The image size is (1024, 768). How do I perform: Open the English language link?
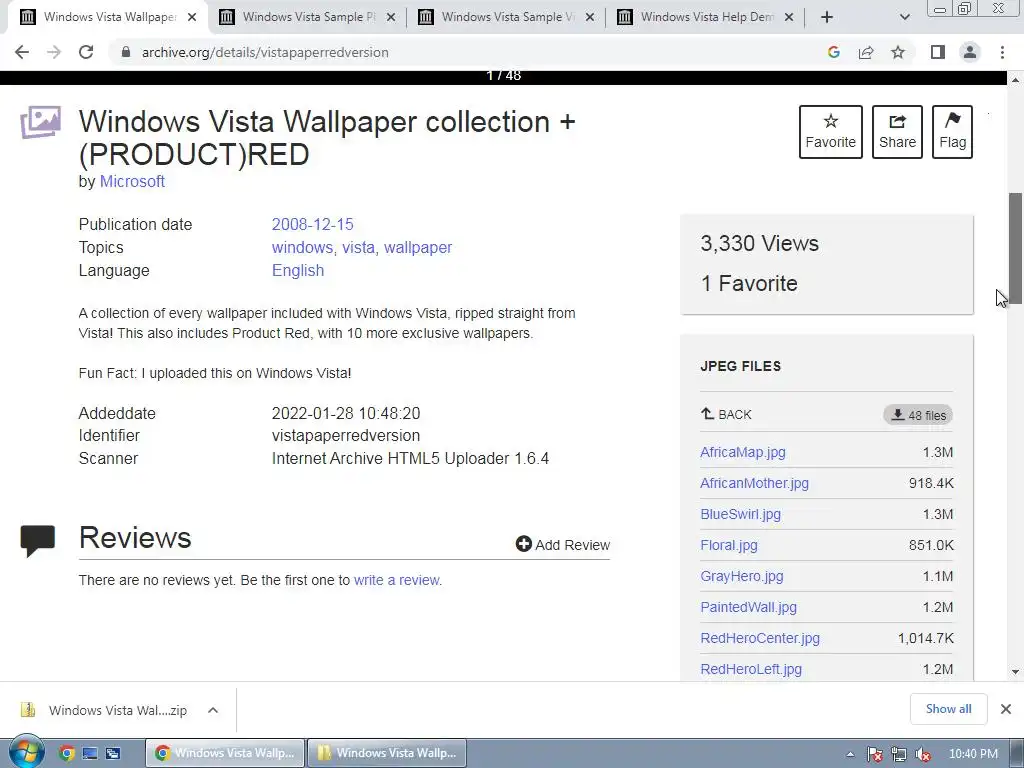click(x=298, y=270)
